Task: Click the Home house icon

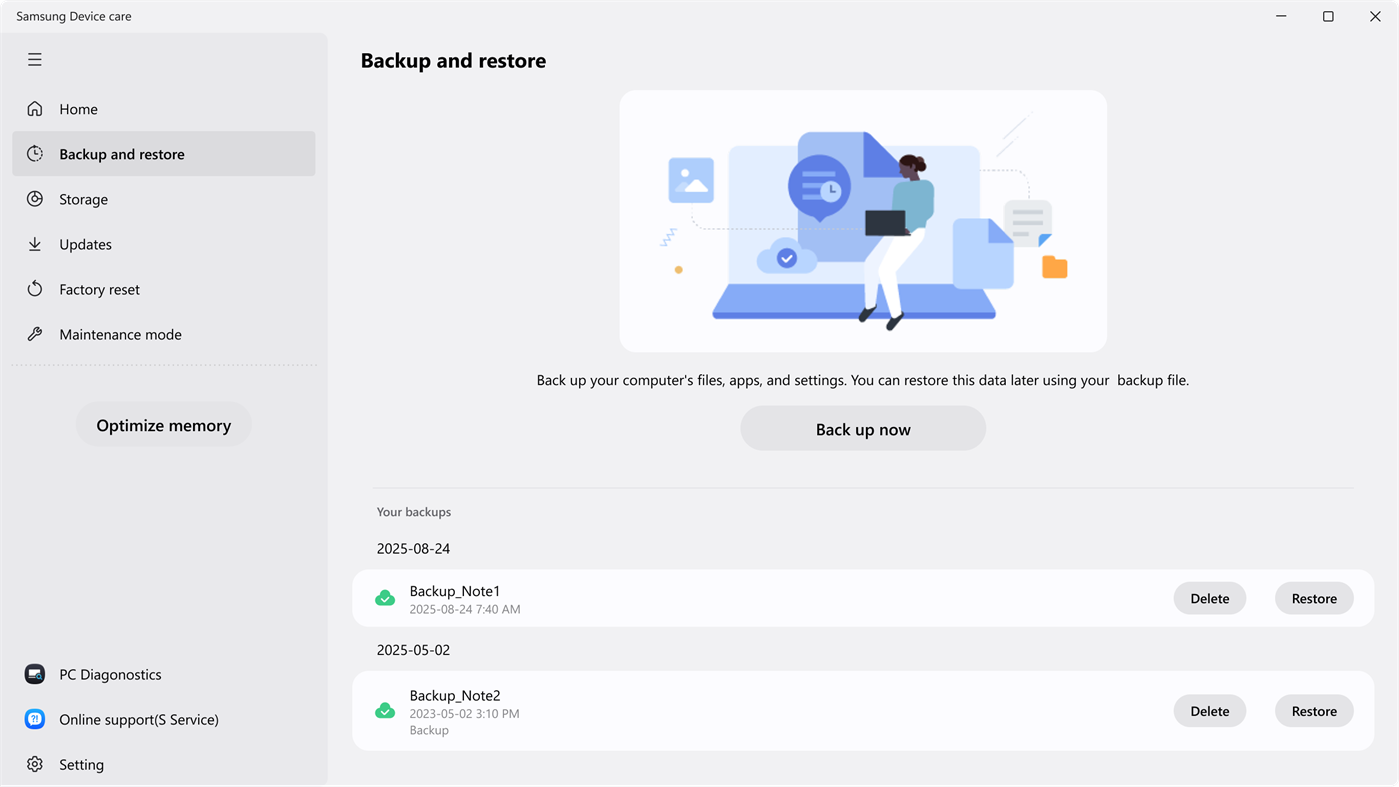Action: tap(35, 109)
